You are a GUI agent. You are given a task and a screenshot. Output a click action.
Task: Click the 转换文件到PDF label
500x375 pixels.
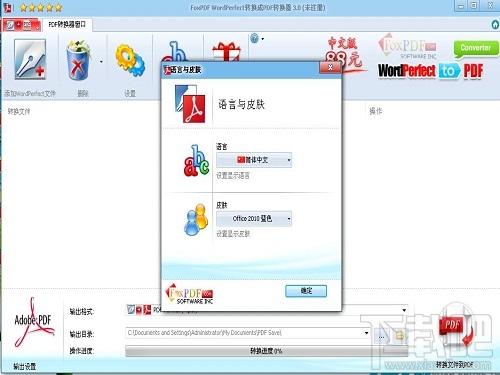tap(455, 365)
